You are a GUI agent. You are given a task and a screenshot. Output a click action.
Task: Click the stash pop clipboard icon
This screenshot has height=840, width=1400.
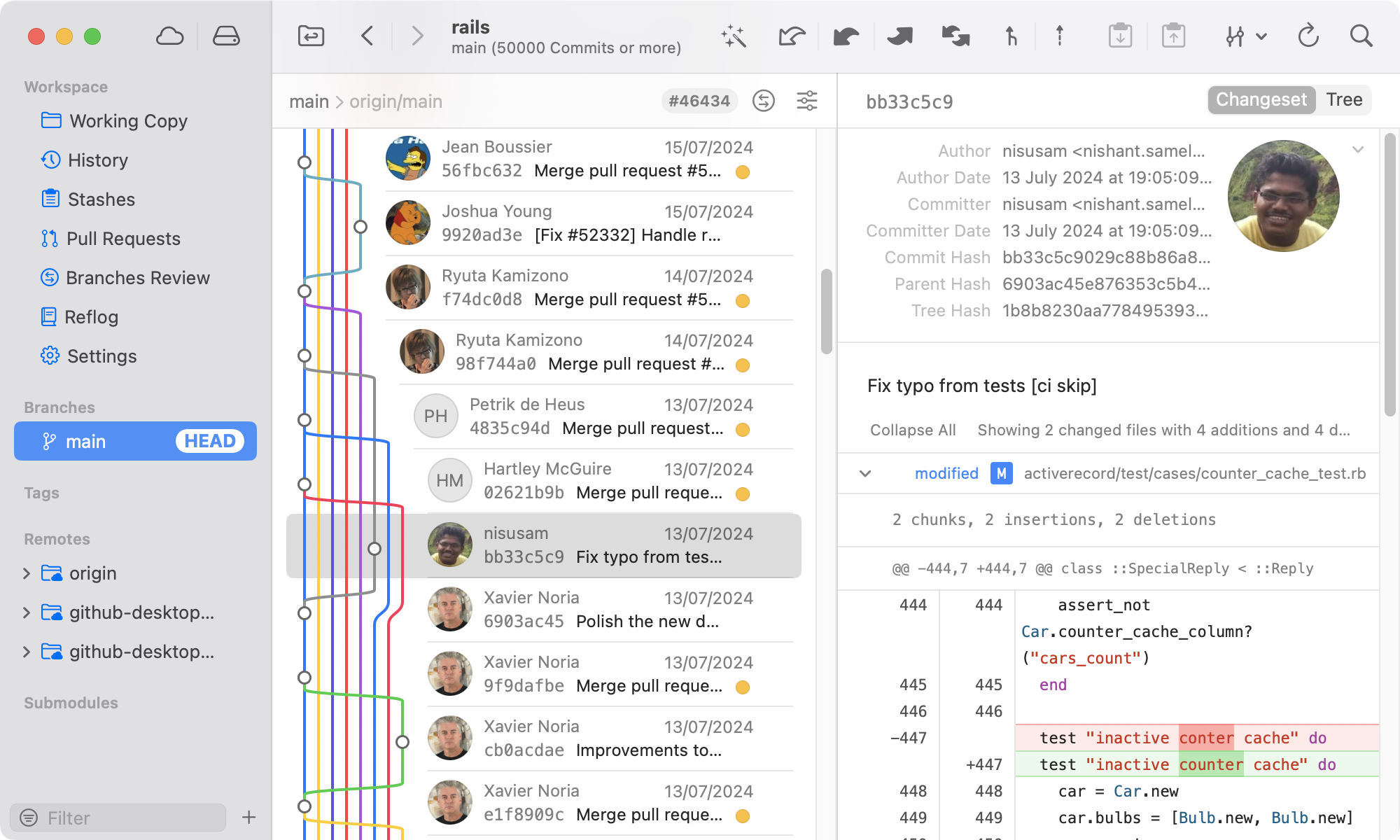pos(1173,35)
